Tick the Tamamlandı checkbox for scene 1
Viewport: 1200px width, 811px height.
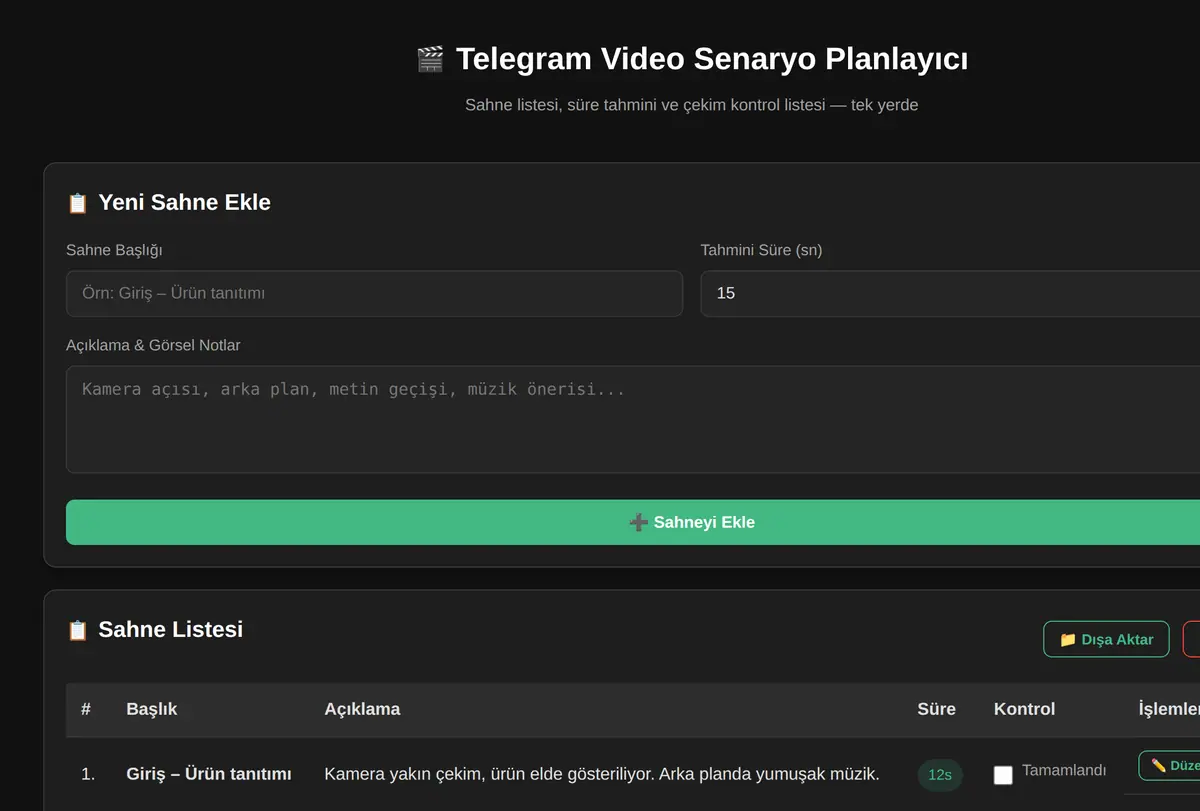point(1003,775)
